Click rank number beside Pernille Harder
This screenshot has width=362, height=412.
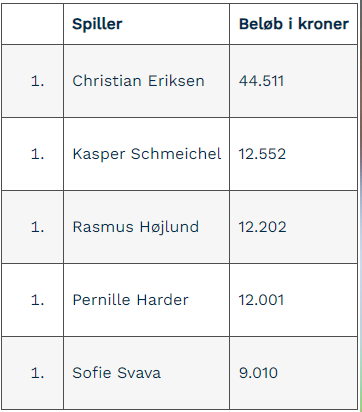37,300
